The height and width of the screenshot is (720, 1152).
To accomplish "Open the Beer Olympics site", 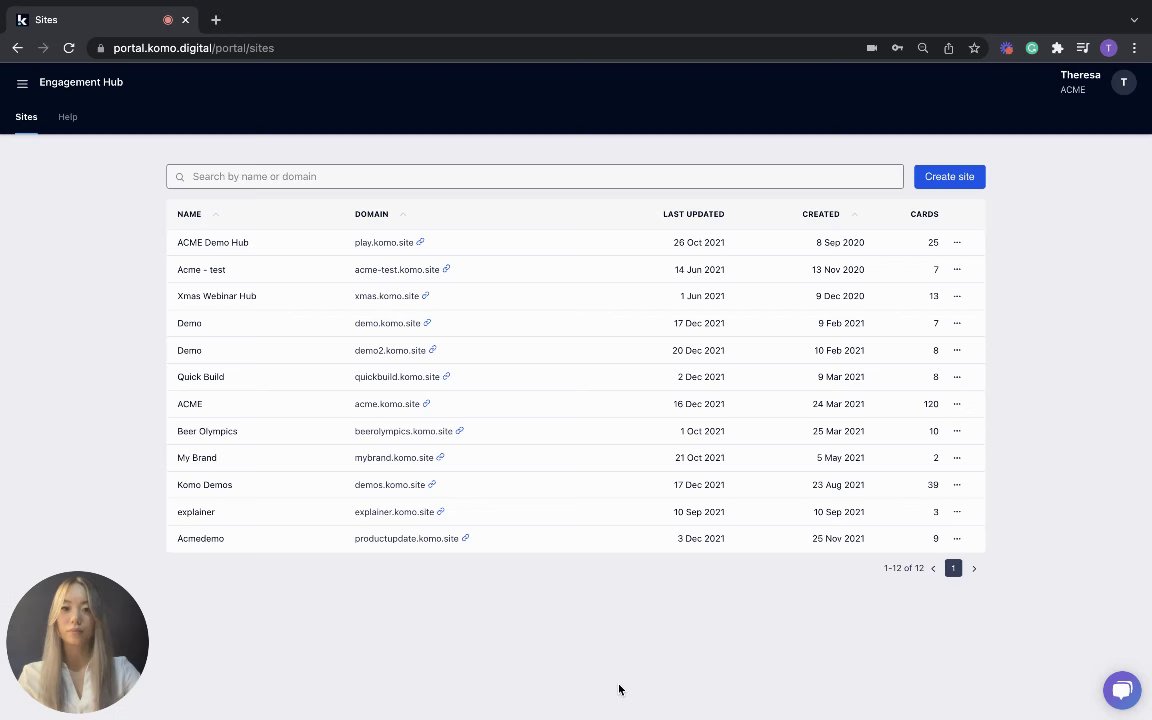I will [x=207, y=431].
